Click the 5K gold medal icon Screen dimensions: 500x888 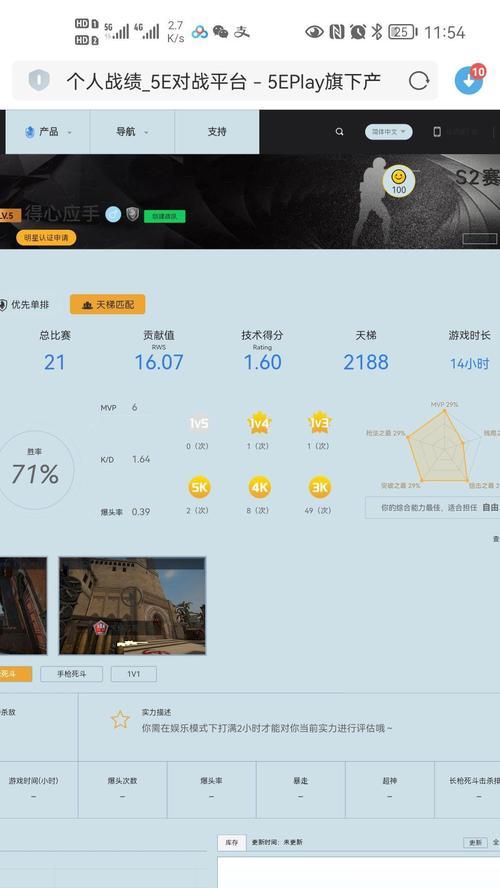[199, 487]
